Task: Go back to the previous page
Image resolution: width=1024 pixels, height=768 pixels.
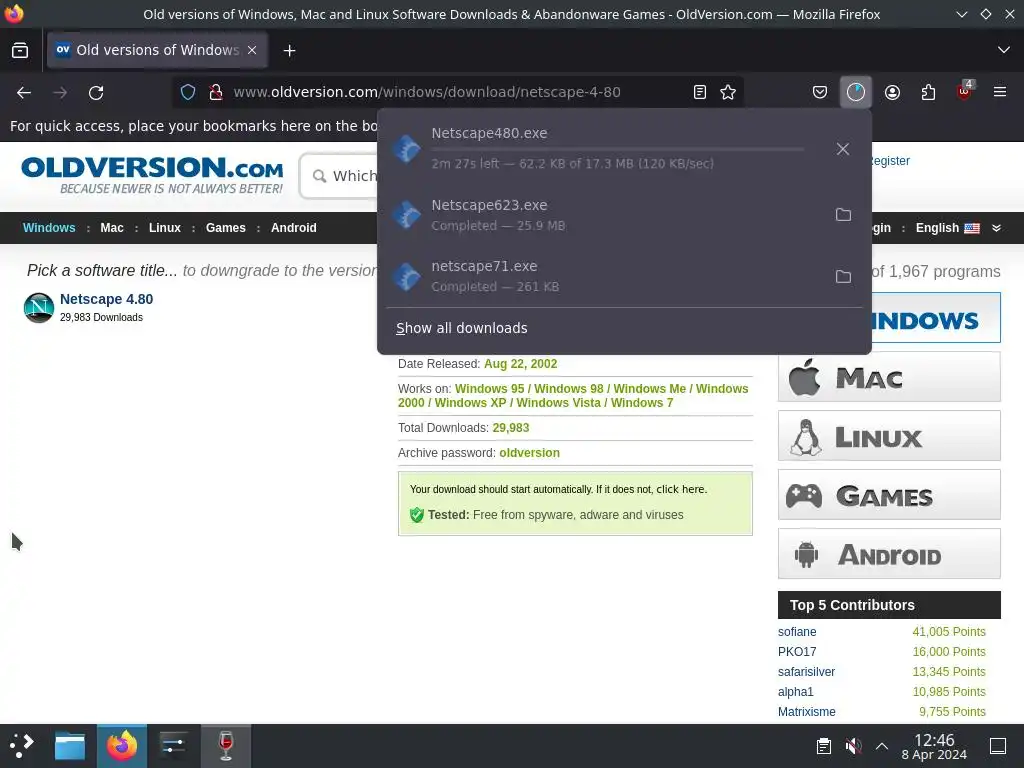Action: click(x=24, y=93)
